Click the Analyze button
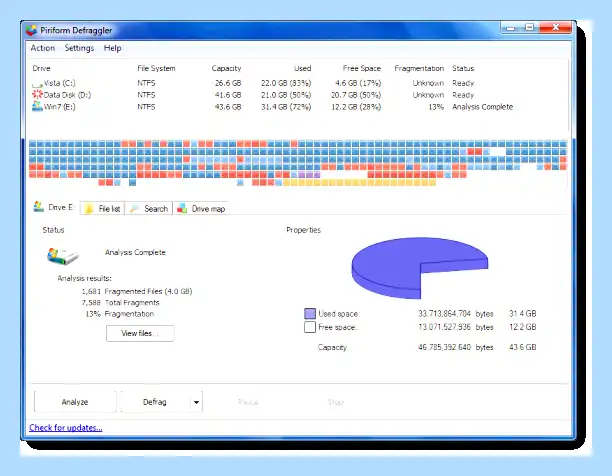 pos(75,402)
